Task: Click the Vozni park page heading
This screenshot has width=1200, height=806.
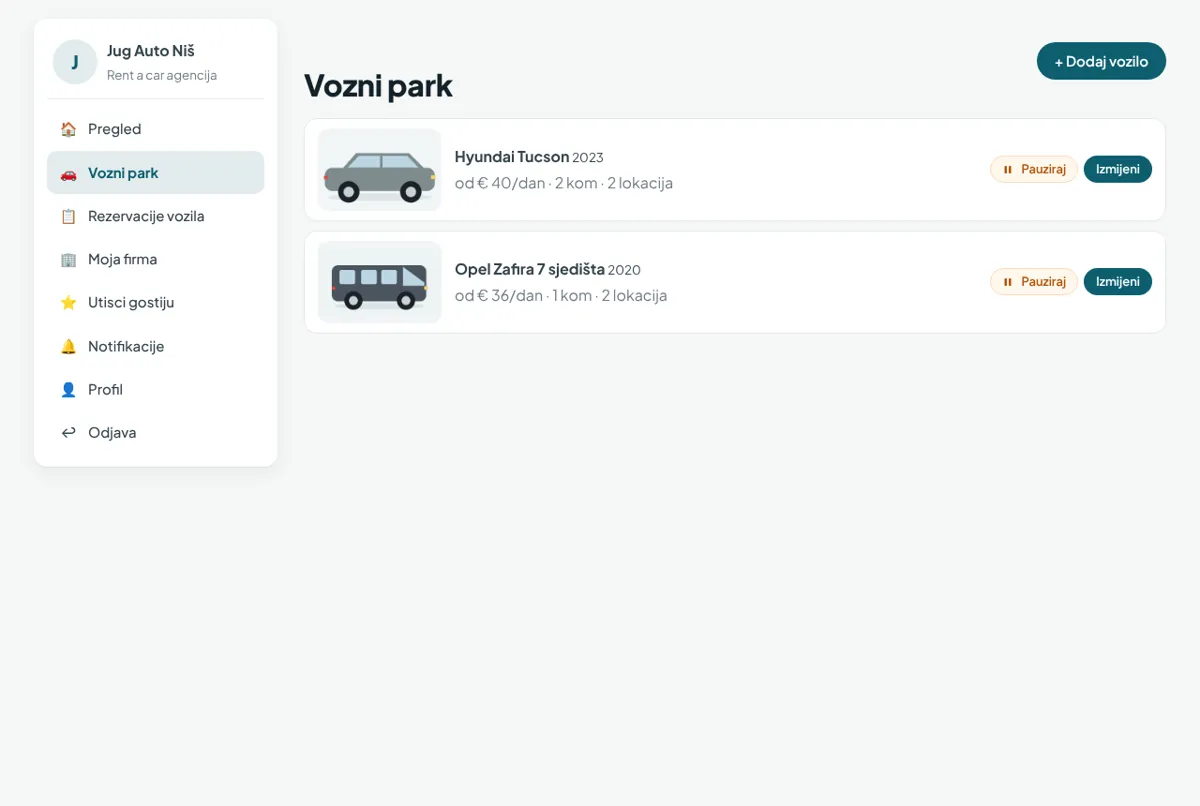Action: [378, 85]
